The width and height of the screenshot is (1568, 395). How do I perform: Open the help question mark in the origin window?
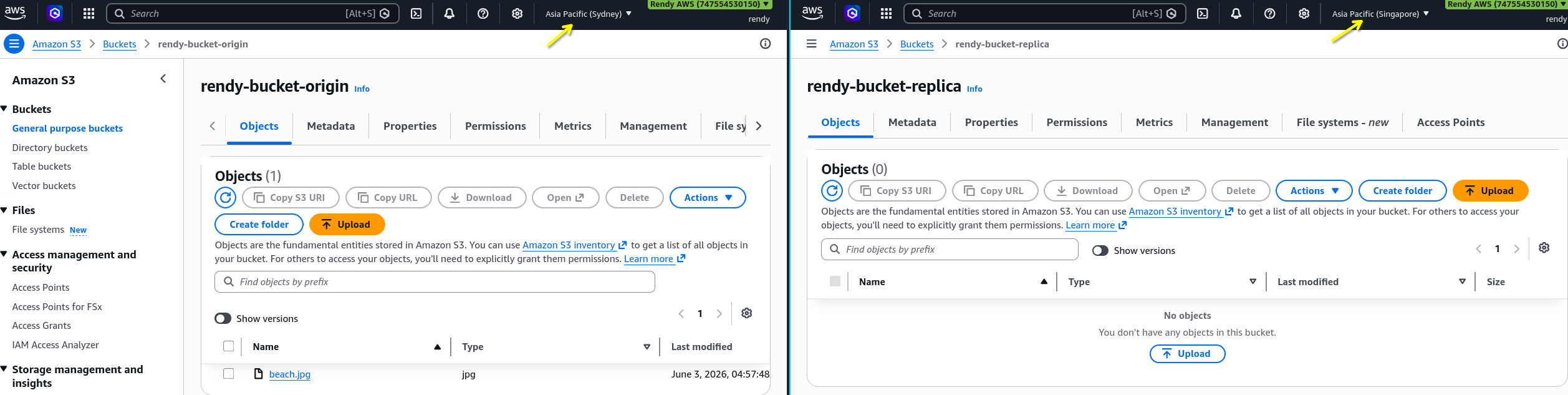[x=483, y=14]
